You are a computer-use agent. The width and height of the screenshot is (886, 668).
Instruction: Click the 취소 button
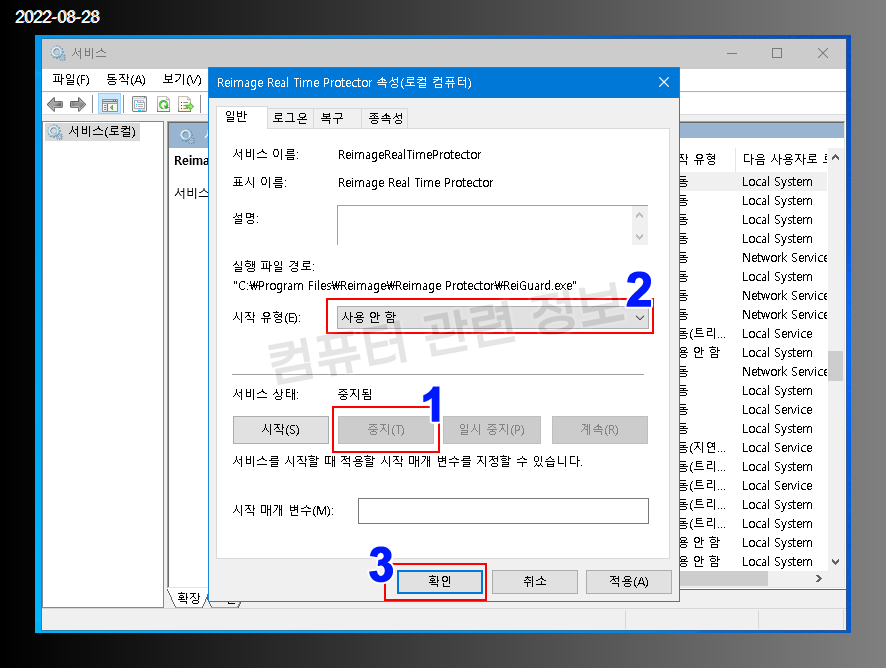(535, 582)
